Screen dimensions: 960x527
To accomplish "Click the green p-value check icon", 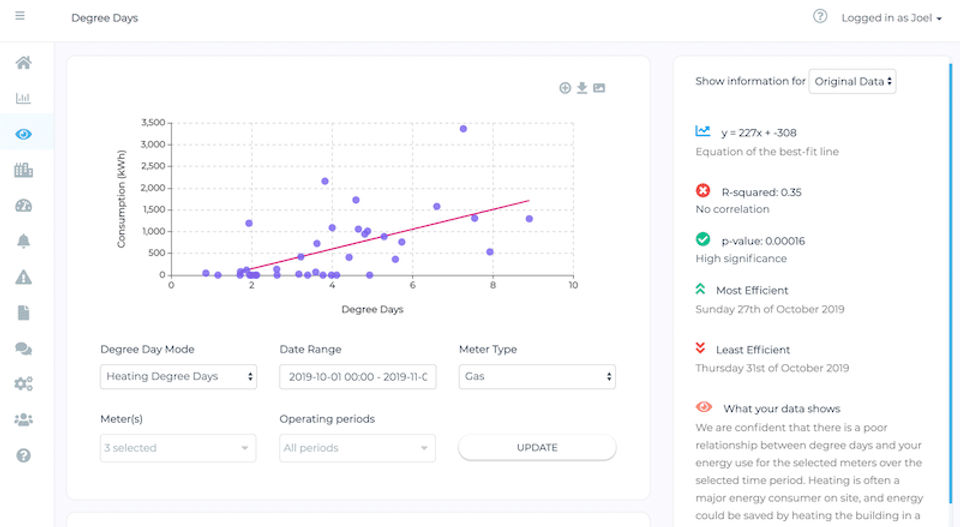I will [703, 239].
